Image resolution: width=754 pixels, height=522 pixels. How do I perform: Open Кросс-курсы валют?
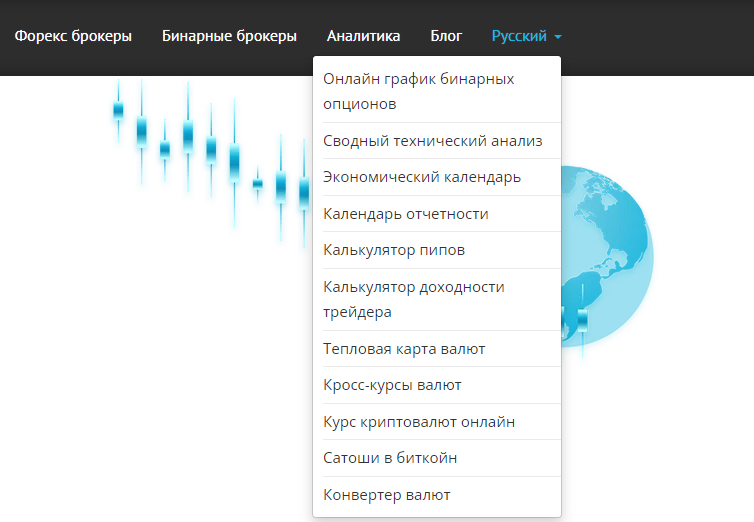click(x=437, y=385)
